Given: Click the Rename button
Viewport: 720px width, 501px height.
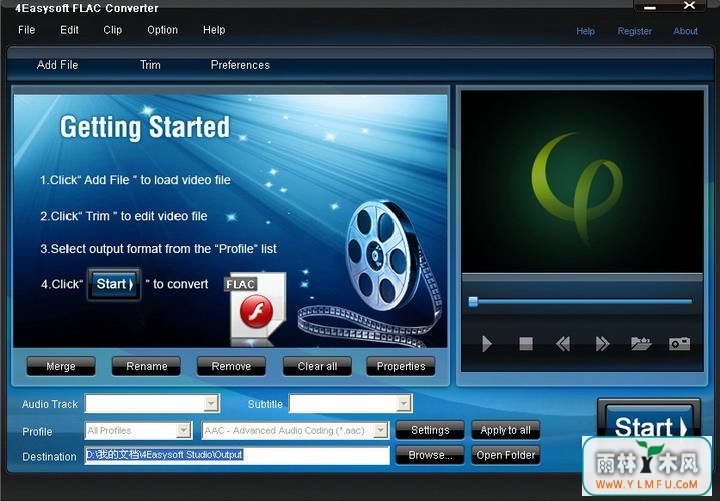Looking at the screenshot, I should click(x=146, y=366).
